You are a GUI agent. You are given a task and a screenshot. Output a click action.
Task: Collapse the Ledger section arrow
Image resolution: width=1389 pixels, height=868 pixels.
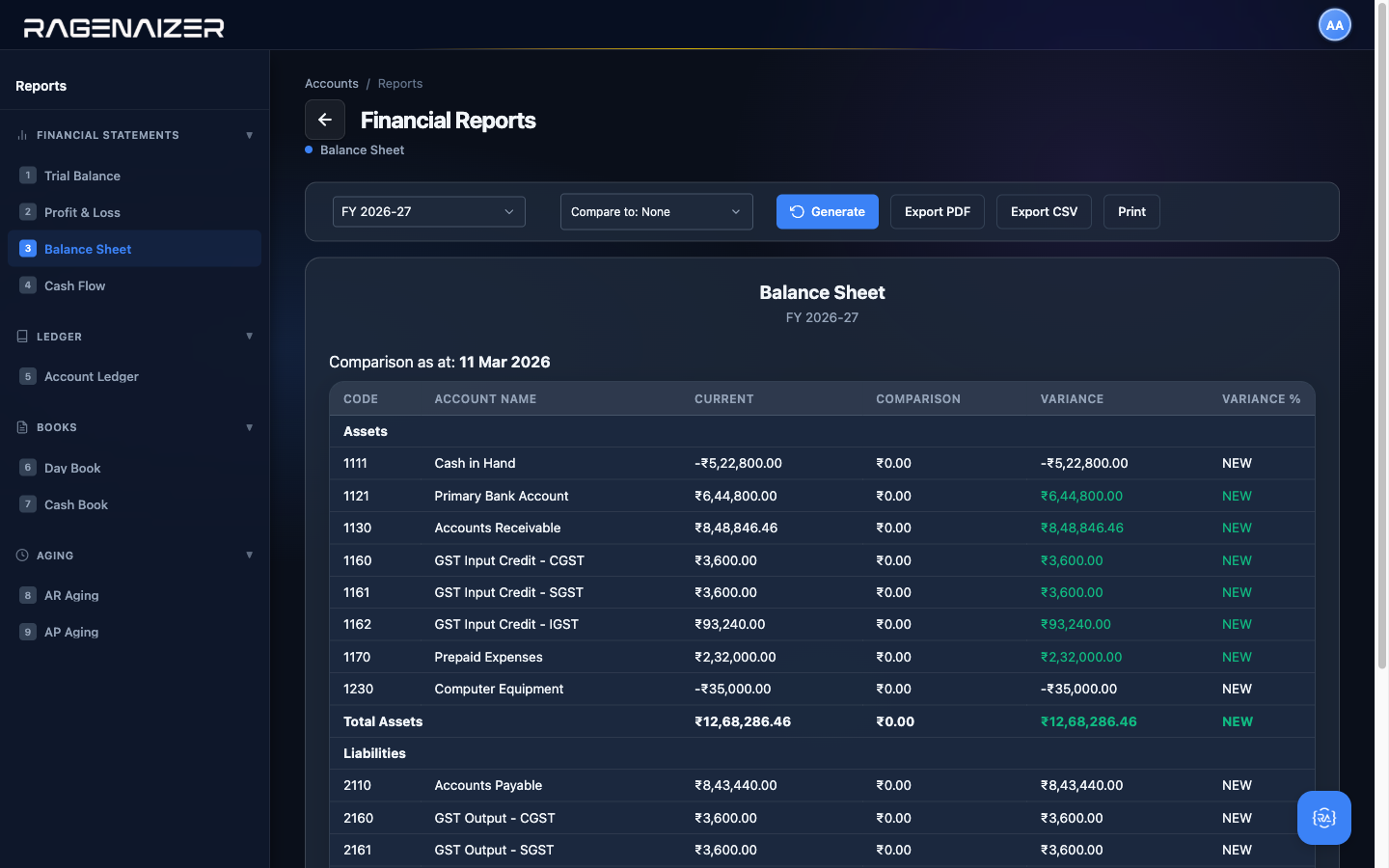point(250,337)
